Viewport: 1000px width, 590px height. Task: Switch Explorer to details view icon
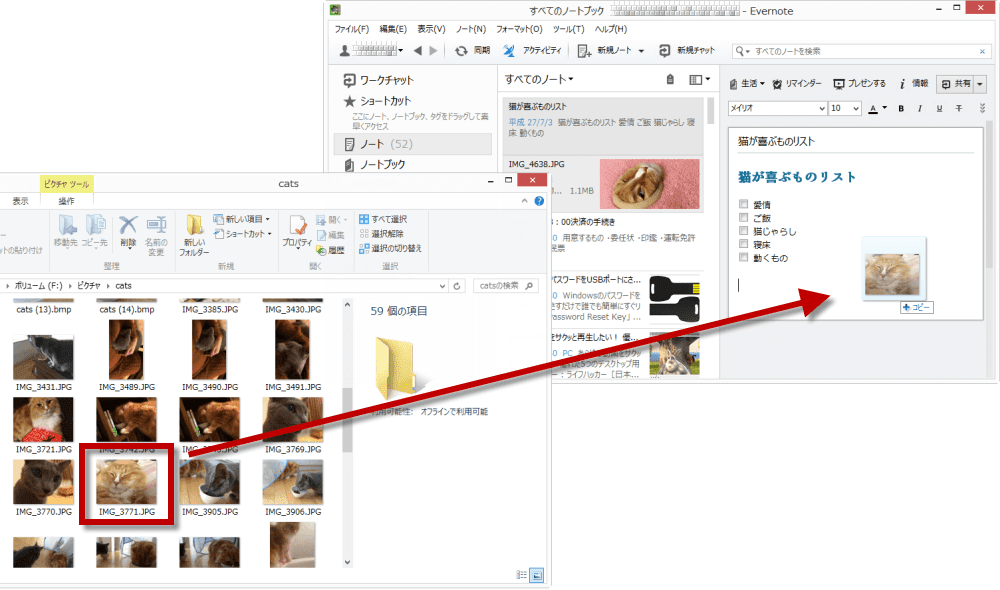point(521,575)
